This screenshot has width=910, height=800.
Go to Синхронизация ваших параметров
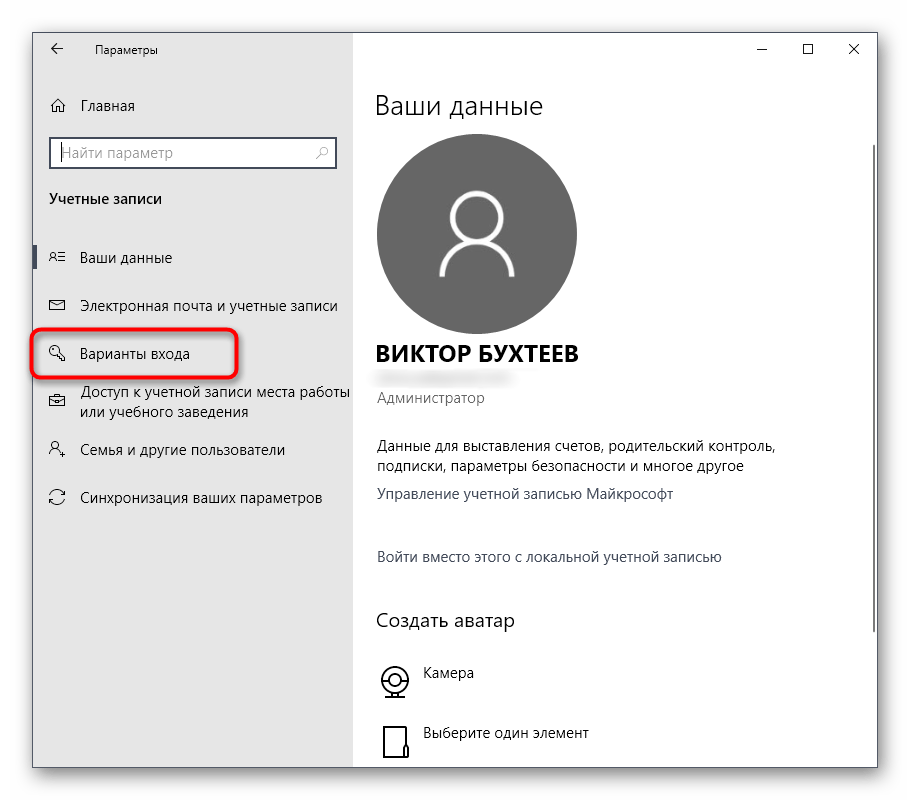201,498
